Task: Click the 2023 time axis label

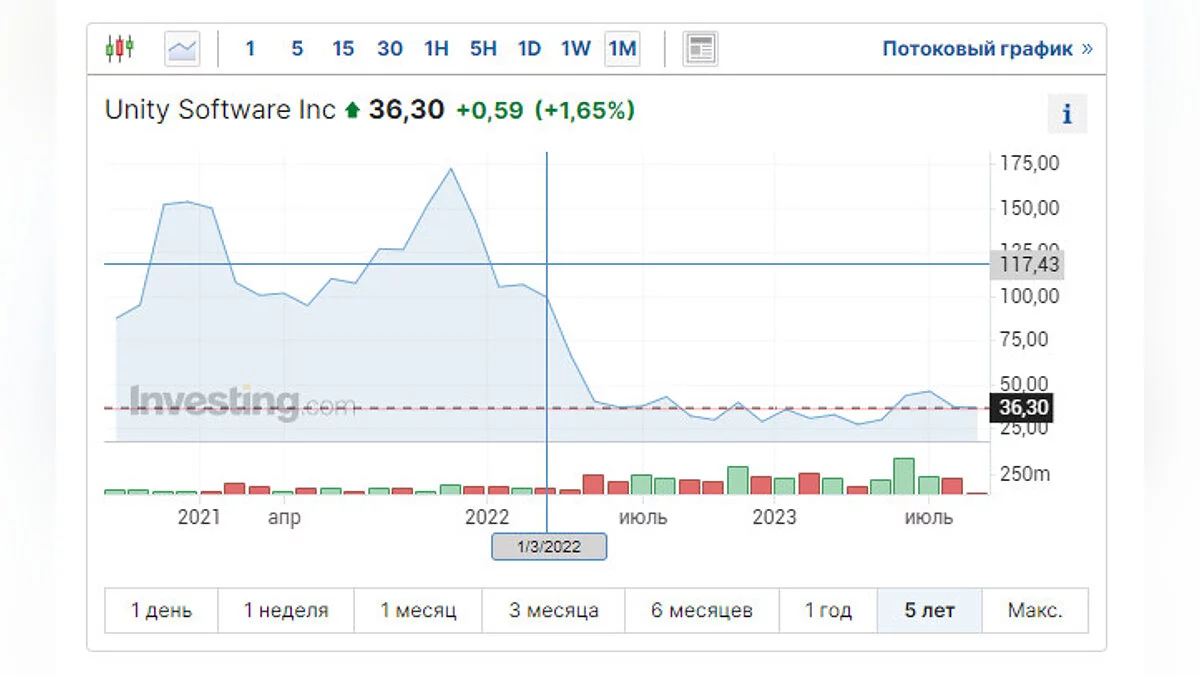Action: 774,517
